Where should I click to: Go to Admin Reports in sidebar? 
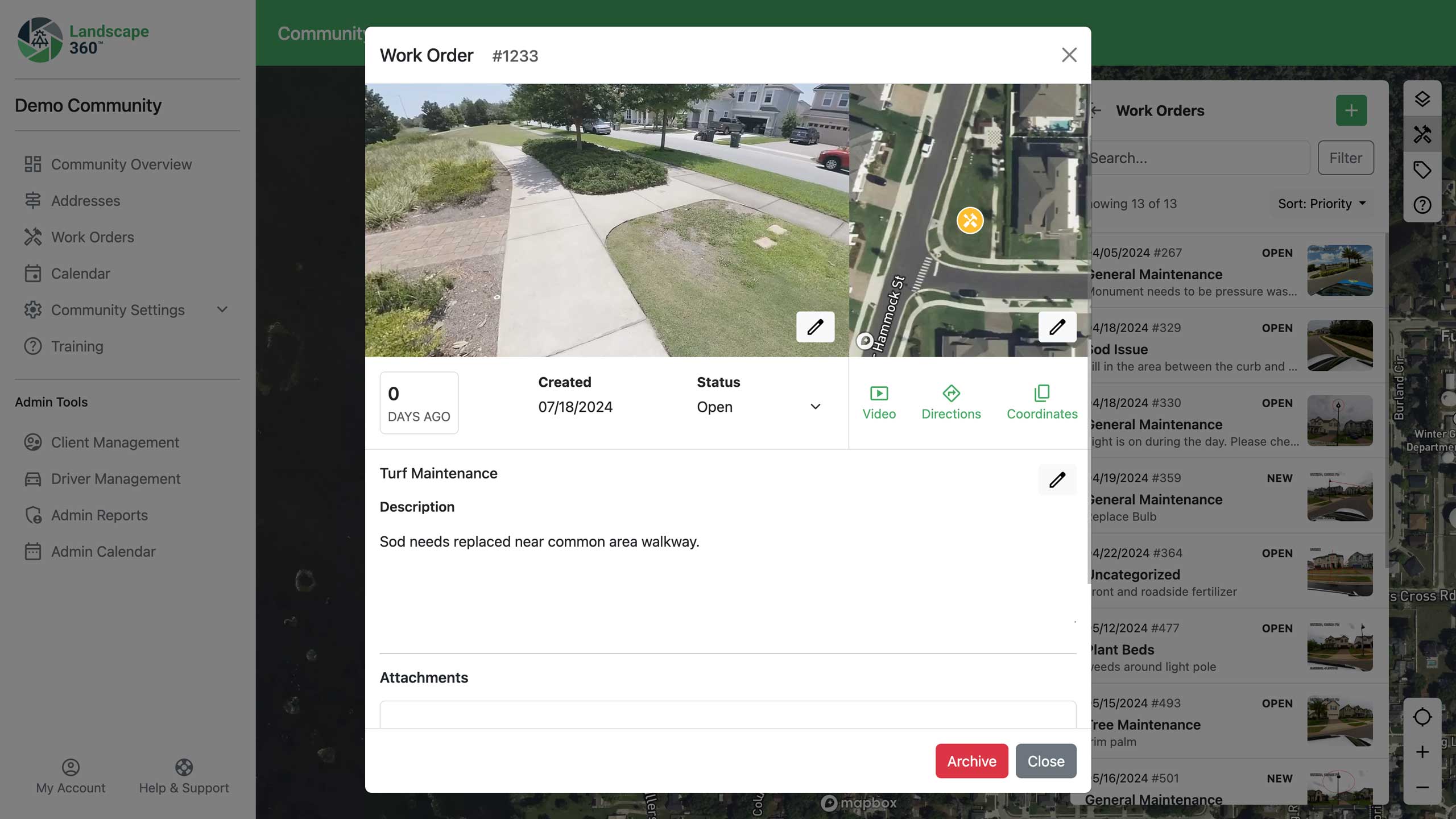tap(99, 515)
